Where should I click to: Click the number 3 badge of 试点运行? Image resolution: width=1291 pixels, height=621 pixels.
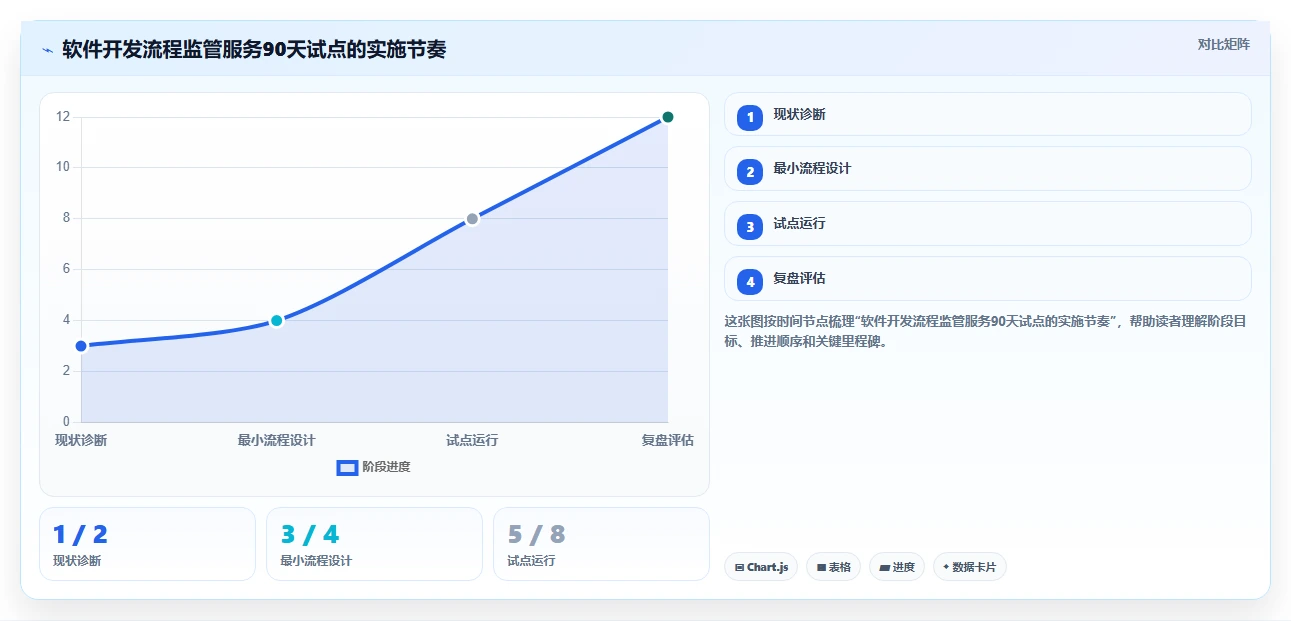pyautogui.click(x=750, y=227)
